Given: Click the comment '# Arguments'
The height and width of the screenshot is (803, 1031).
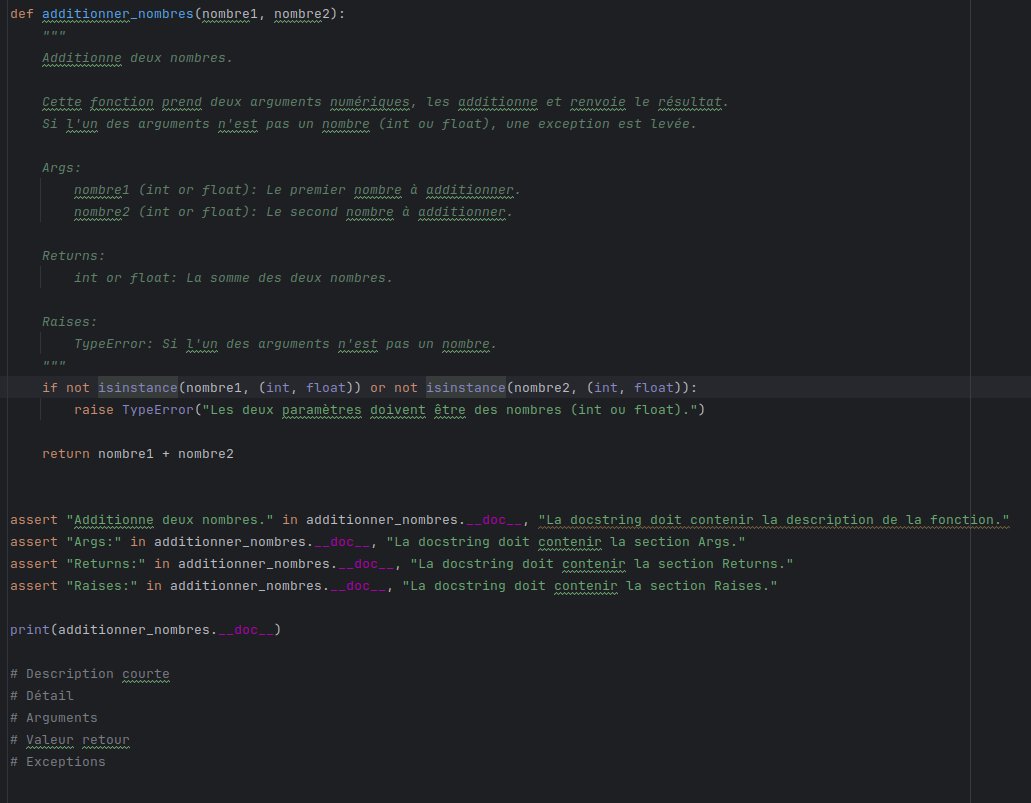Looking at the screenshot, I should coord(54,718).
